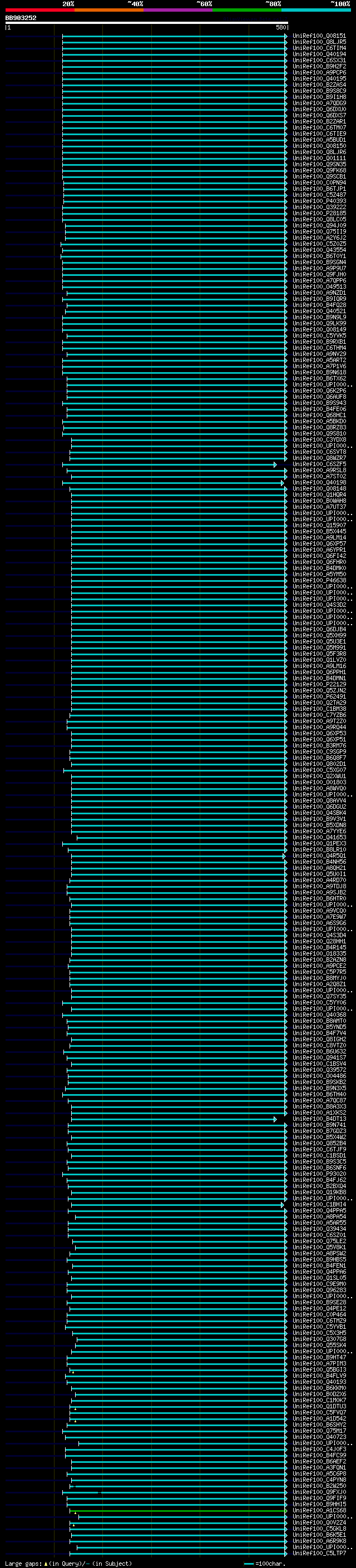
Task: Select hit UniRef100_A3FQN1
Action: 319,1467
